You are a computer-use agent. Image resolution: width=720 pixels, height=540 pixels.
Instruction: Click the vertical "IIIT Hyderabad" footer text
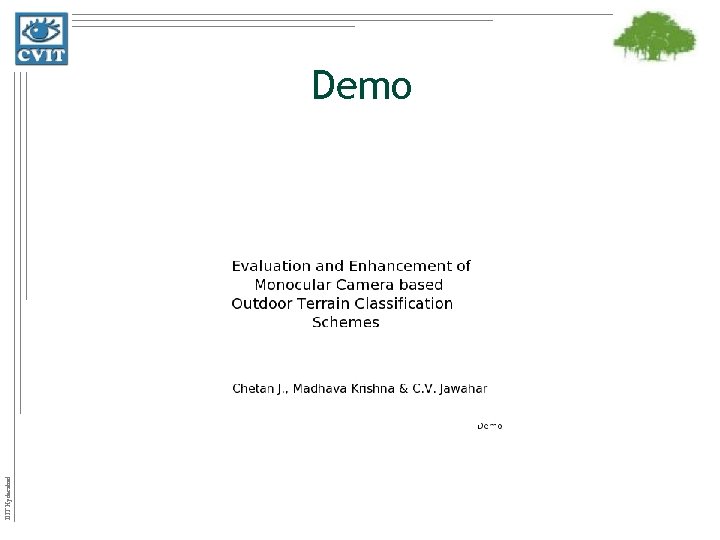click(x=8, y=499)
